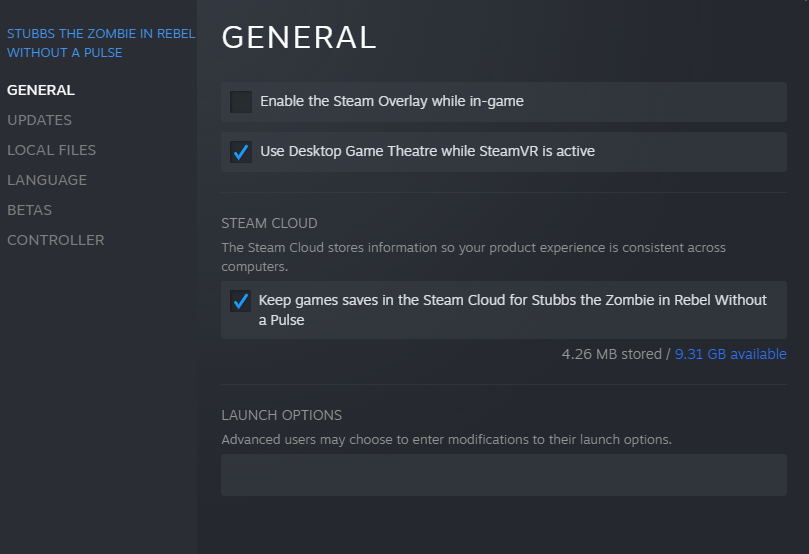Click the large General page heading
This screenshot has width=809, height=554.
[x=298, y=37]
